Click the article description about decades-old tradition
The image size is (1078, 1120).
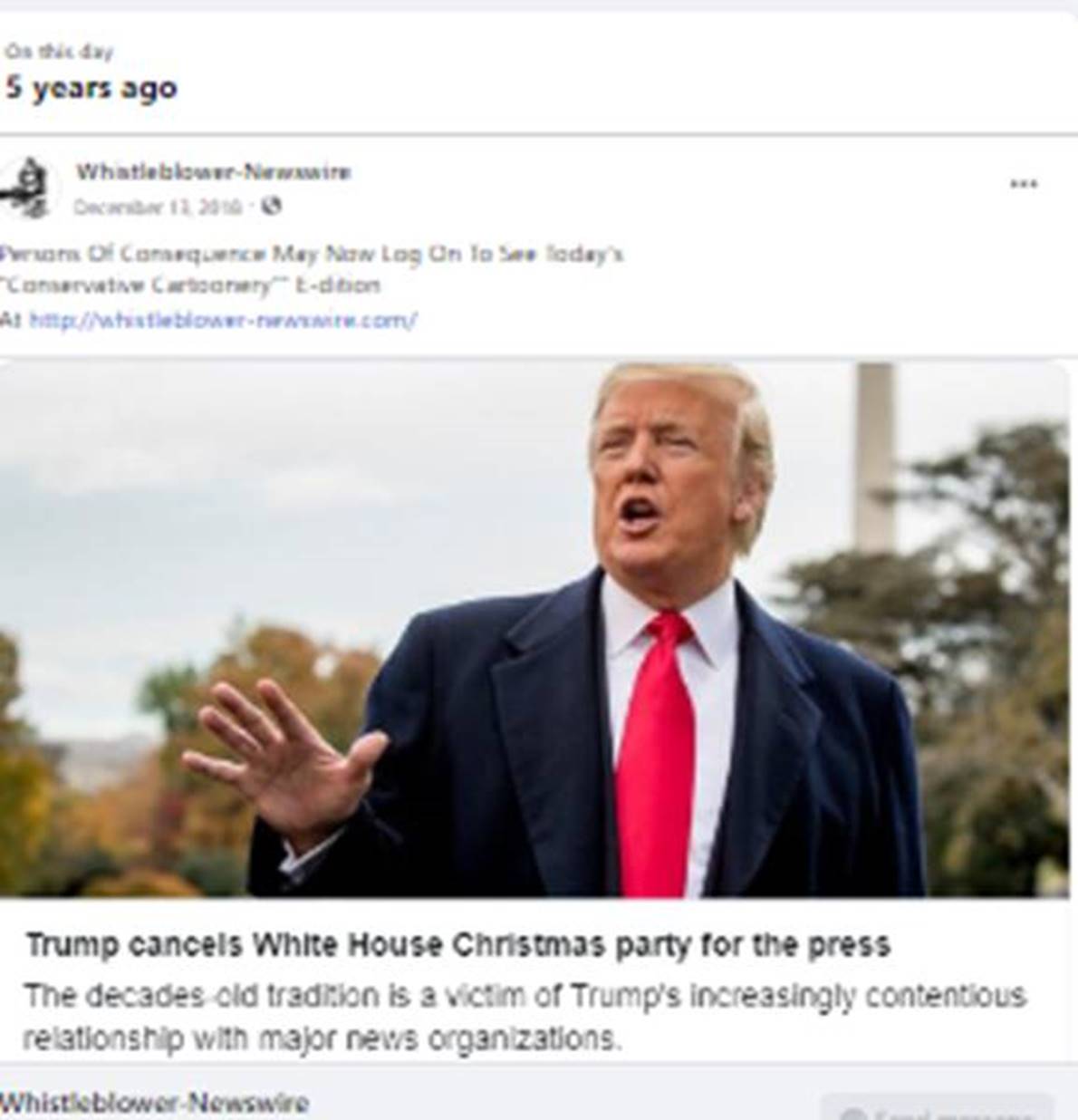(x=524, y=1017)
